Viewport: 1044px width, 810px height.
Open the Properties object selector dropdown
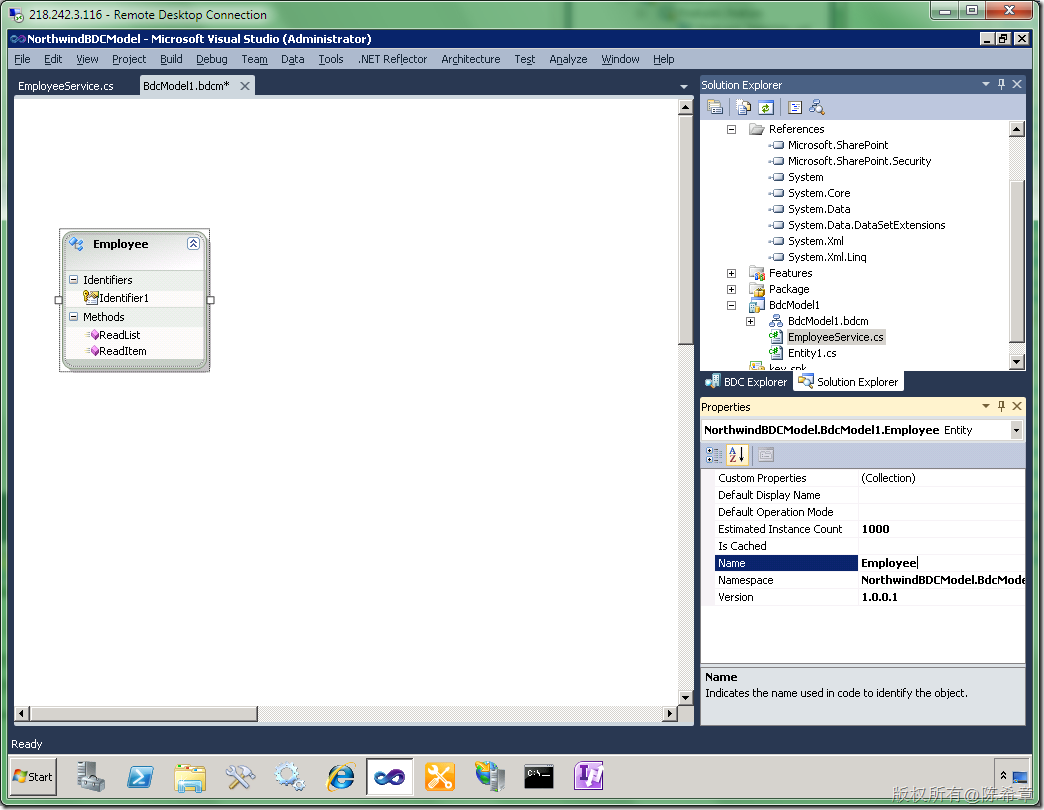(x=1016, y=430)
